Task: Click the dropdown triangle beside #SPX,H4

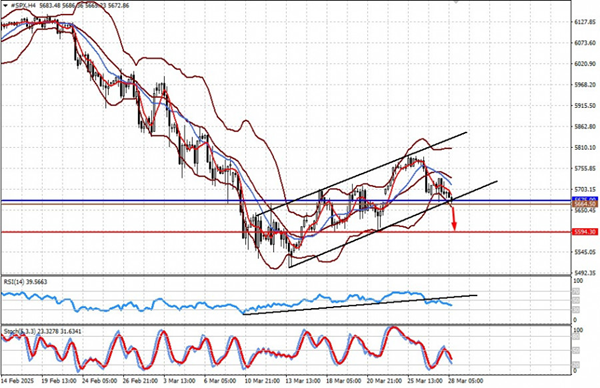Action: 4,6
